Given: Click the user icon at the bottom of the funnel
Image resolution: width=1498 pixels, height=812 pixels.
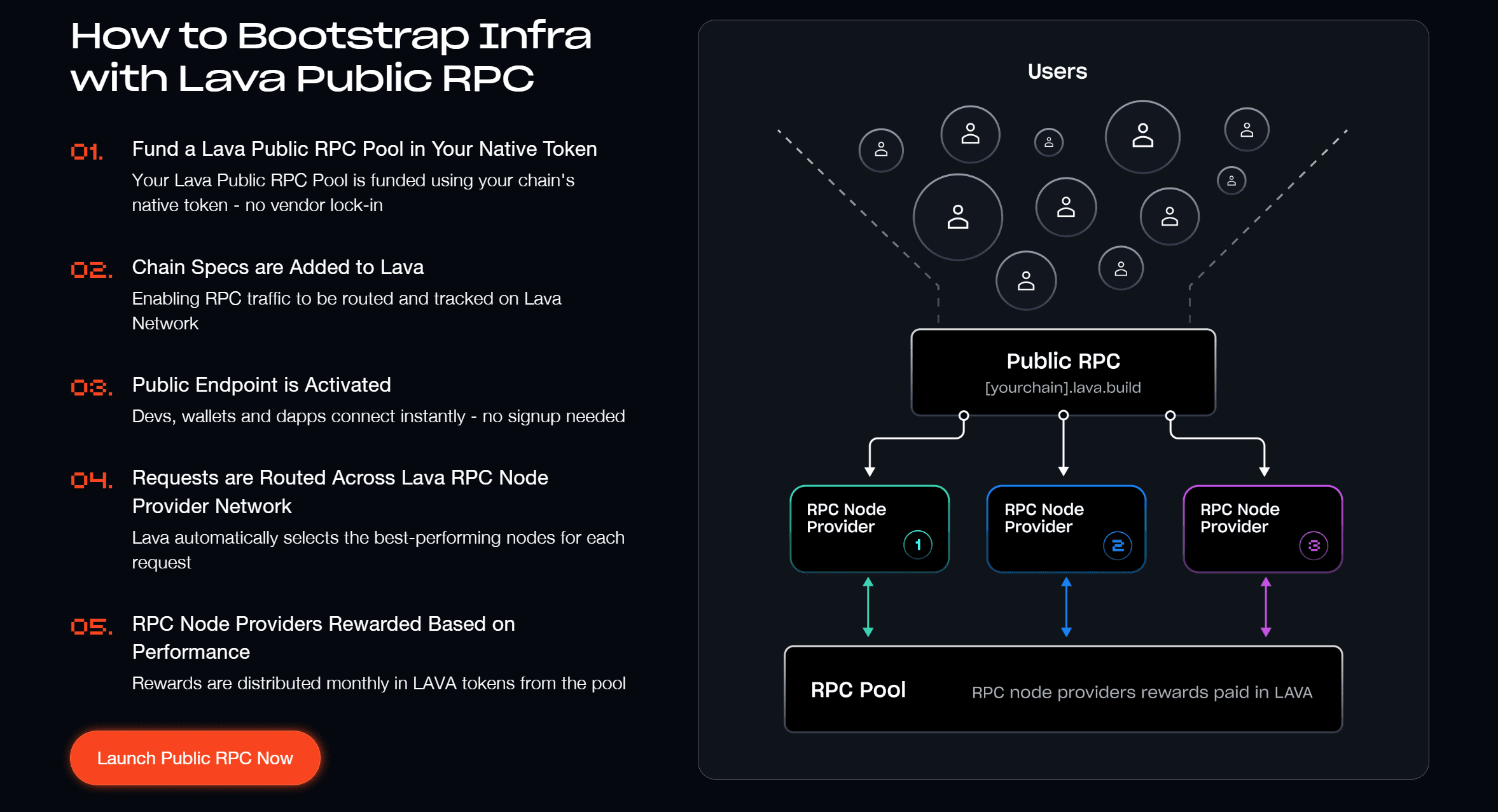Looking at the screenshot, I should (x=1027, y=280).
